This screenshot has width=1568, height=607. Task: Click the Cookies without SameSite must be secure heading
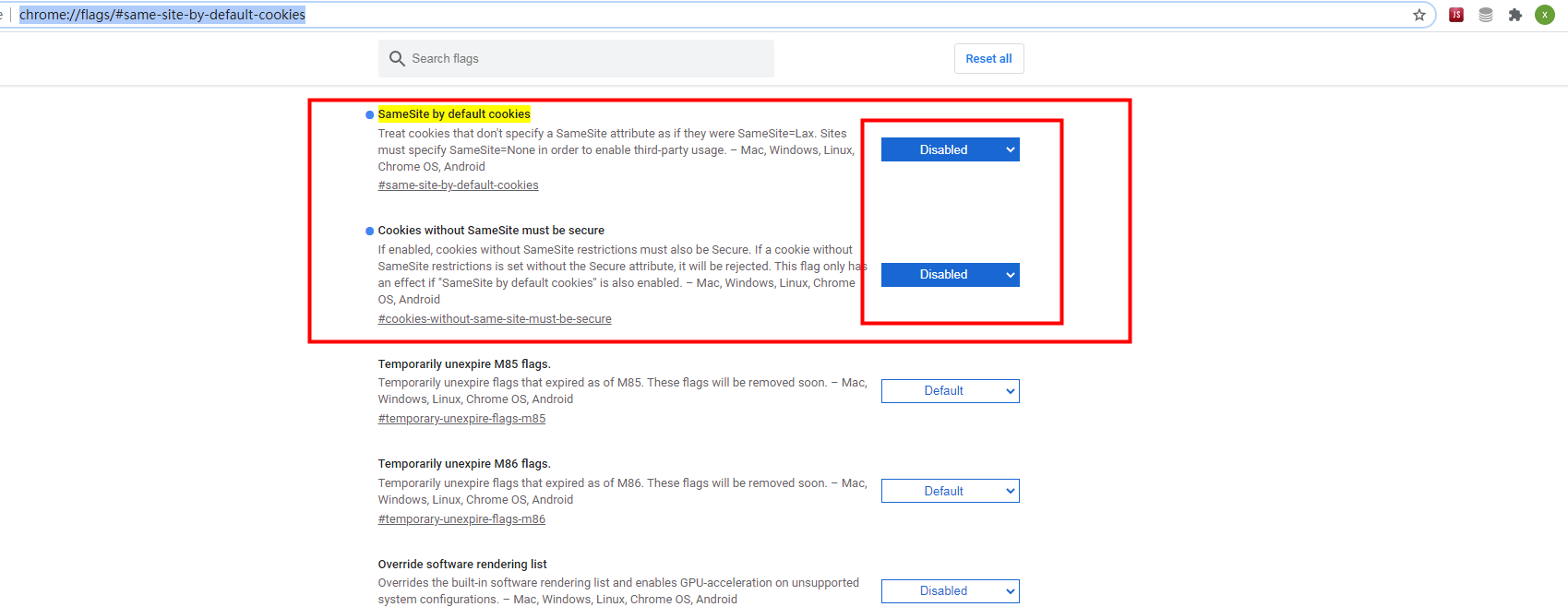point(491,231)
